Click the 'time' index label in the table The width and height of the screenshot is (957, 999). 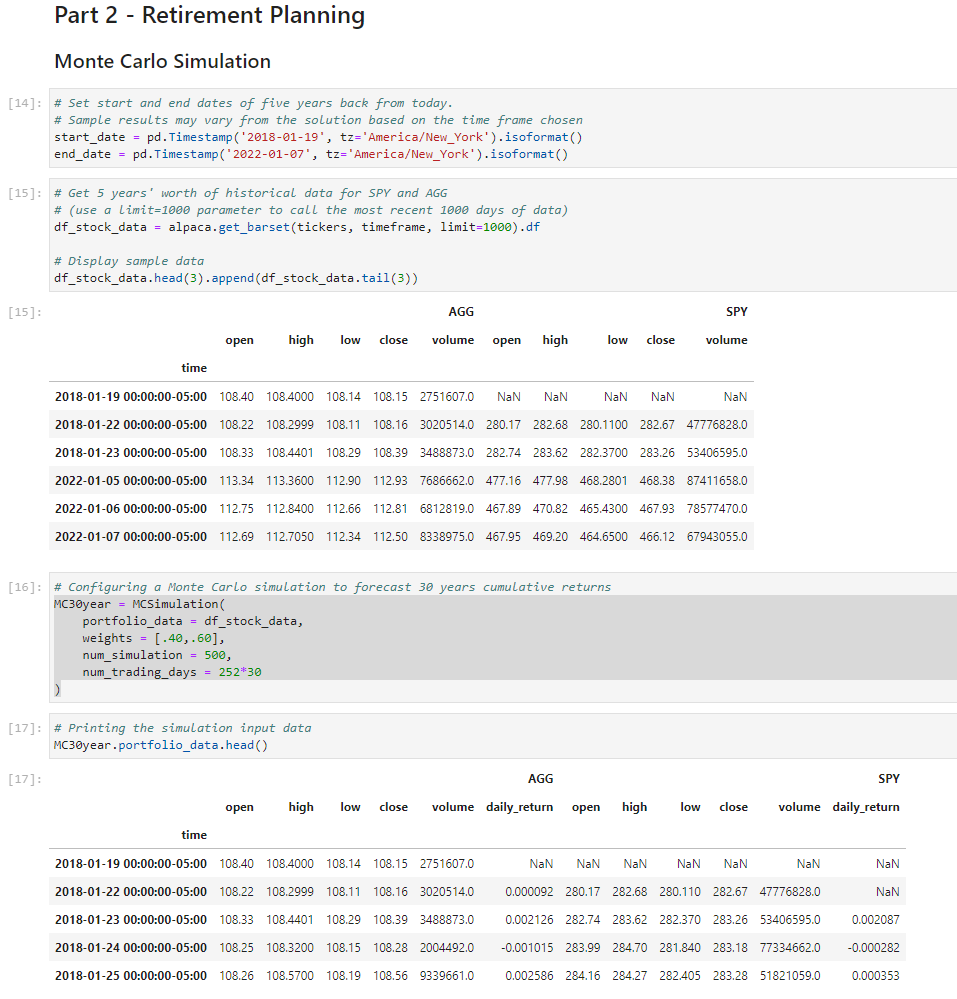[194, 367]
